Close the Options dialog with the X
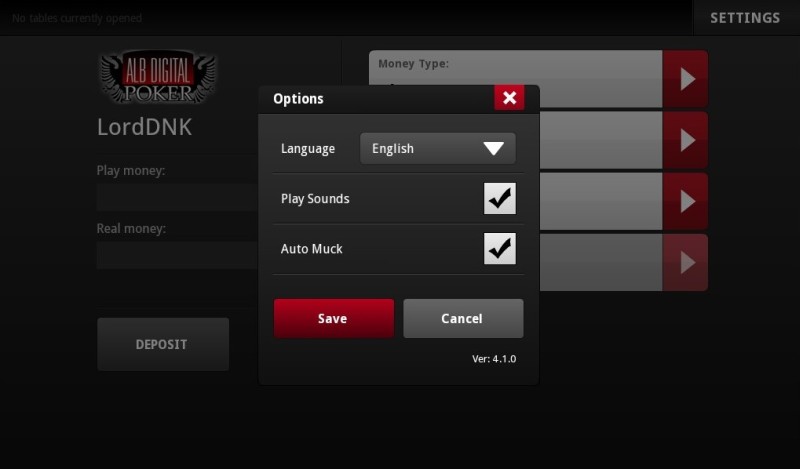 (x=509, y=97)
